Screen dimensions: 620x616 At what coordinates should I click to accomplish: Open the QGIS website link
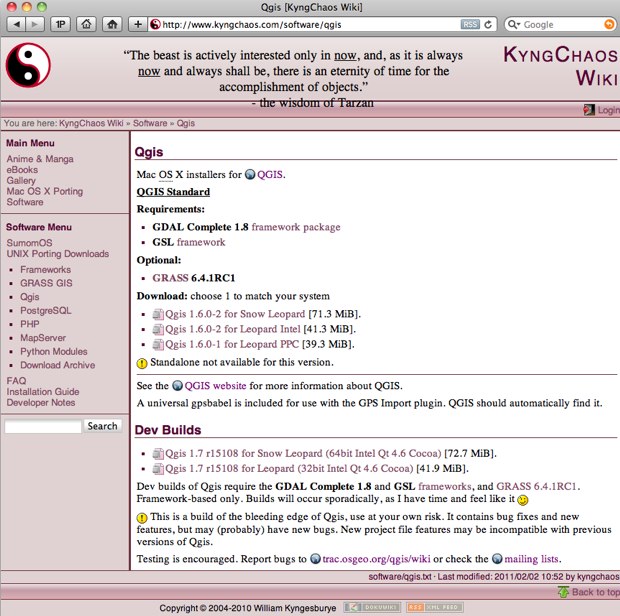pos(215,385)
